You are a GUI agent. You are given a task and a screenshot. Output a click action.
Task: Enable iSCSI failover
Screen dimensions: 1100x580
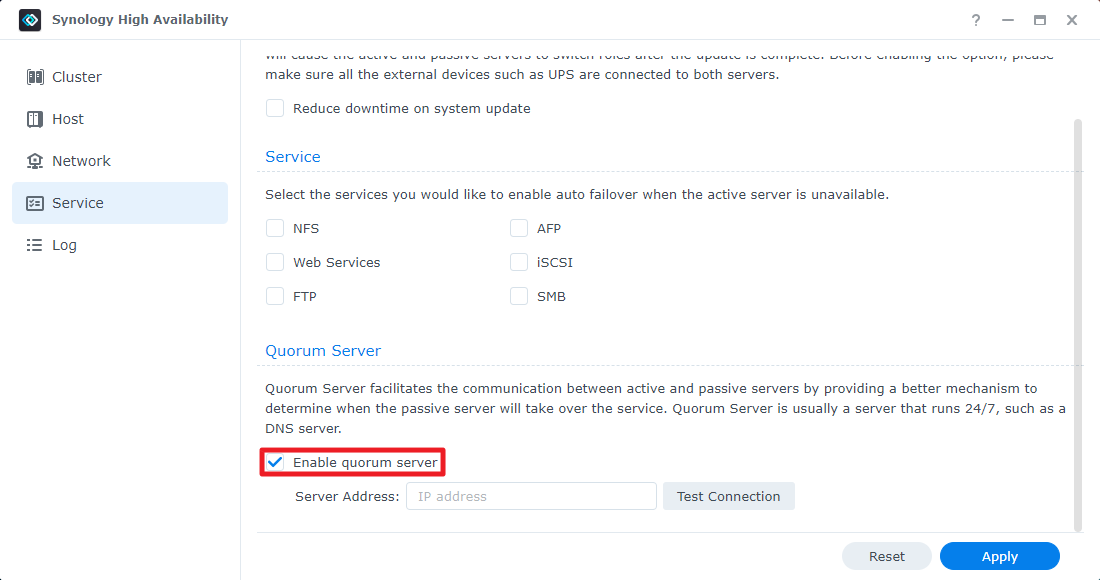pyautogui.click(x=519, y=262)
